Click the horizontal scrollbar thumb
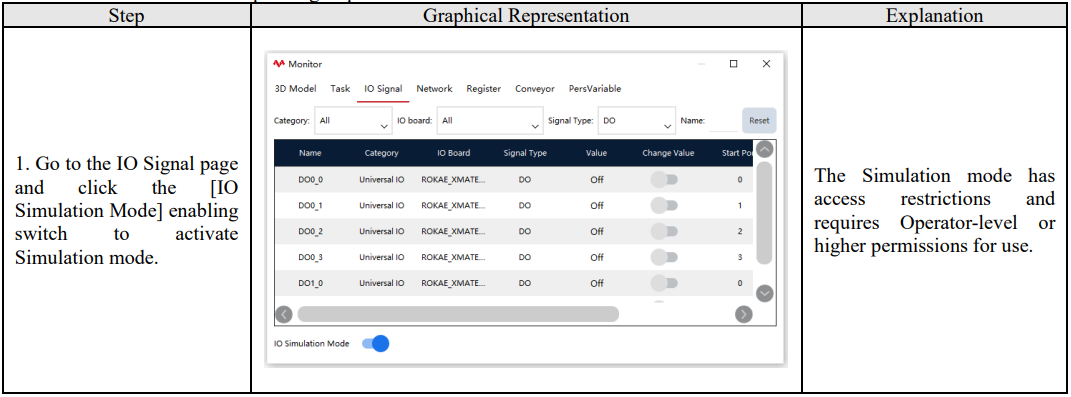 [458, 314]
